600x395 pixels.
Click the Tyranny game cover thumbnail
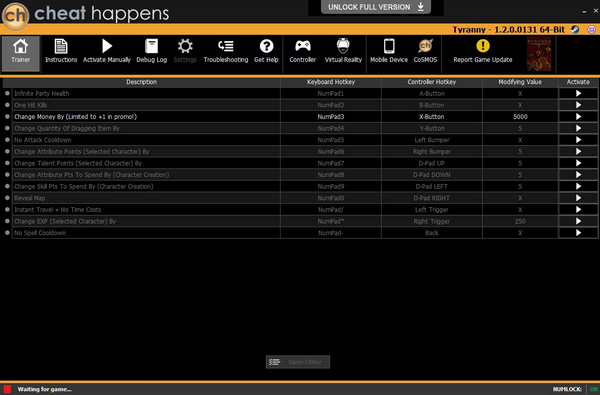pyautogui.click(x=539, y=54)
